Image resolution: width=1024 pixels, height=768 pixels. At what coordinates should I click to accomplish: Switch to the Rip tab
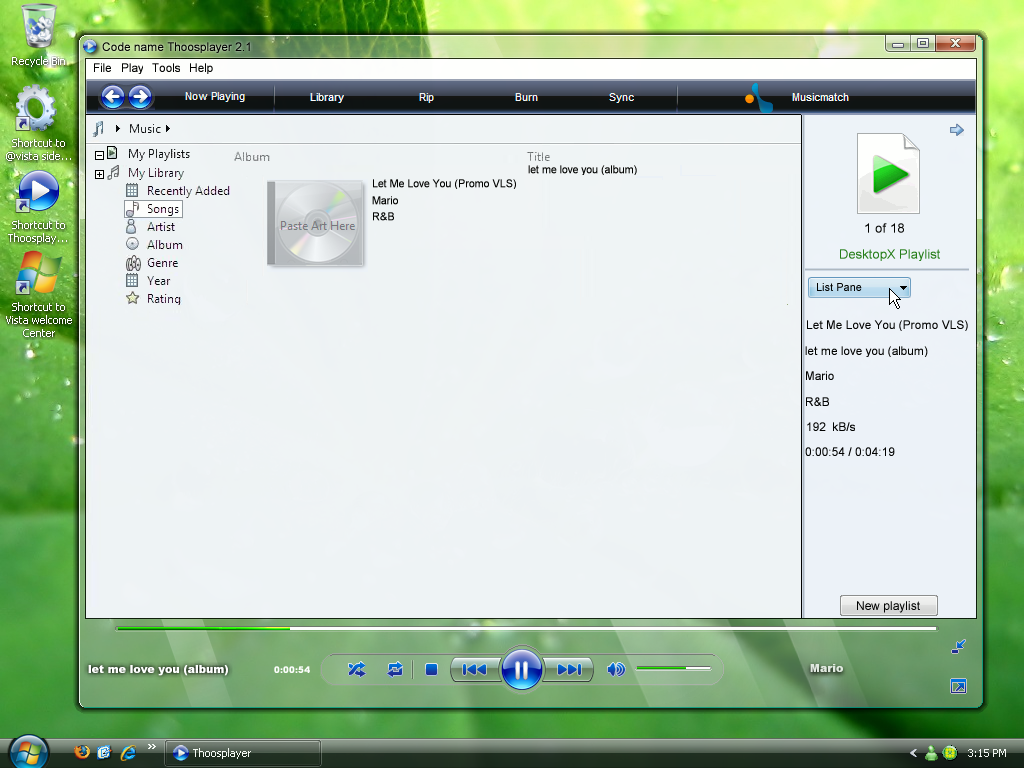[x=426, y=97]
